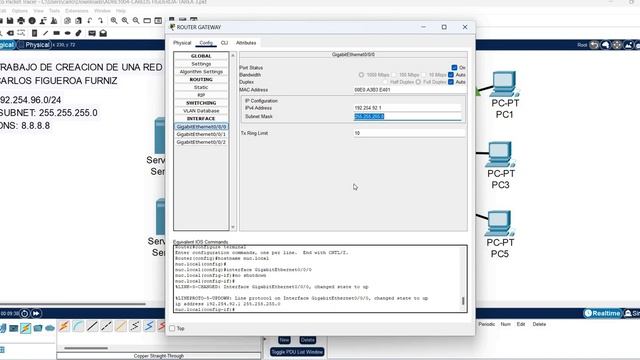
Task: Click the PC3 device on the workspace
Action: (x=500, y=154)
